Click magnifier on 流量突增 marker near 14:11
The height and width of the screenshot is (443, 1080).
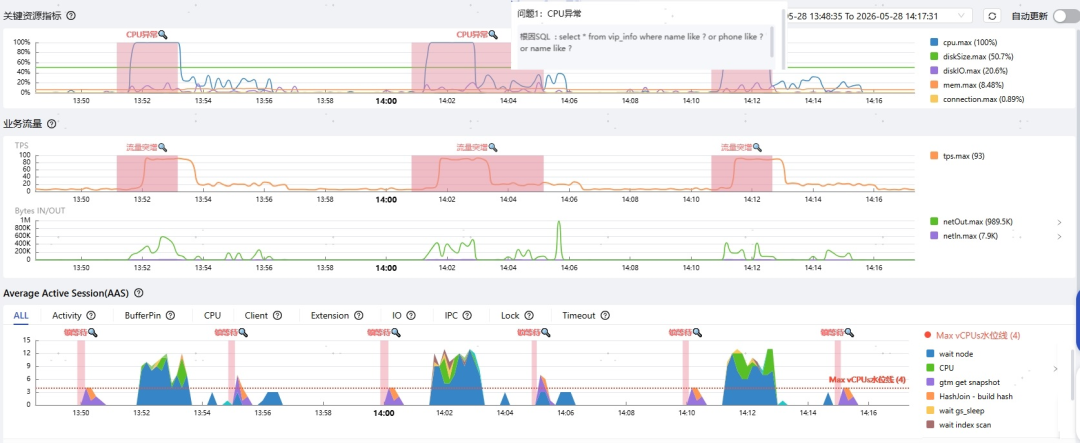pos(757,147)
